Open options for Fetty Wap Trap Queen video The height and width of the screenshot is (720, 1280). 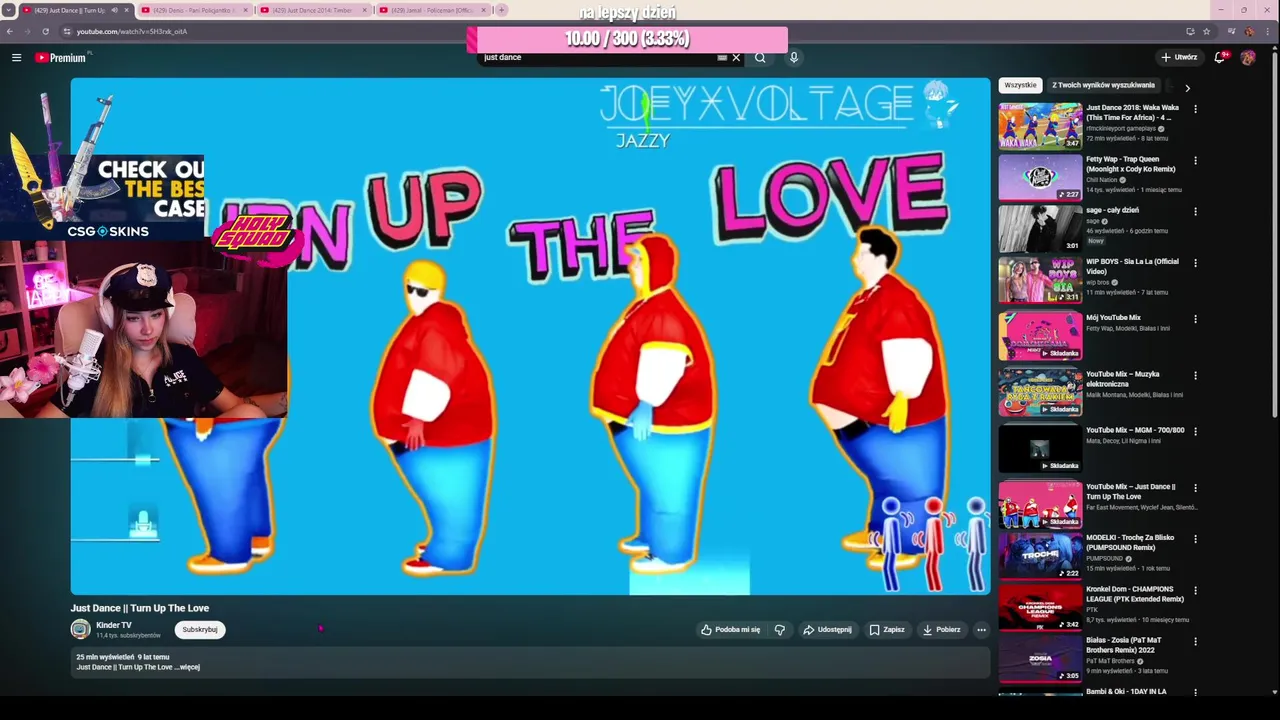point(1195,160)
